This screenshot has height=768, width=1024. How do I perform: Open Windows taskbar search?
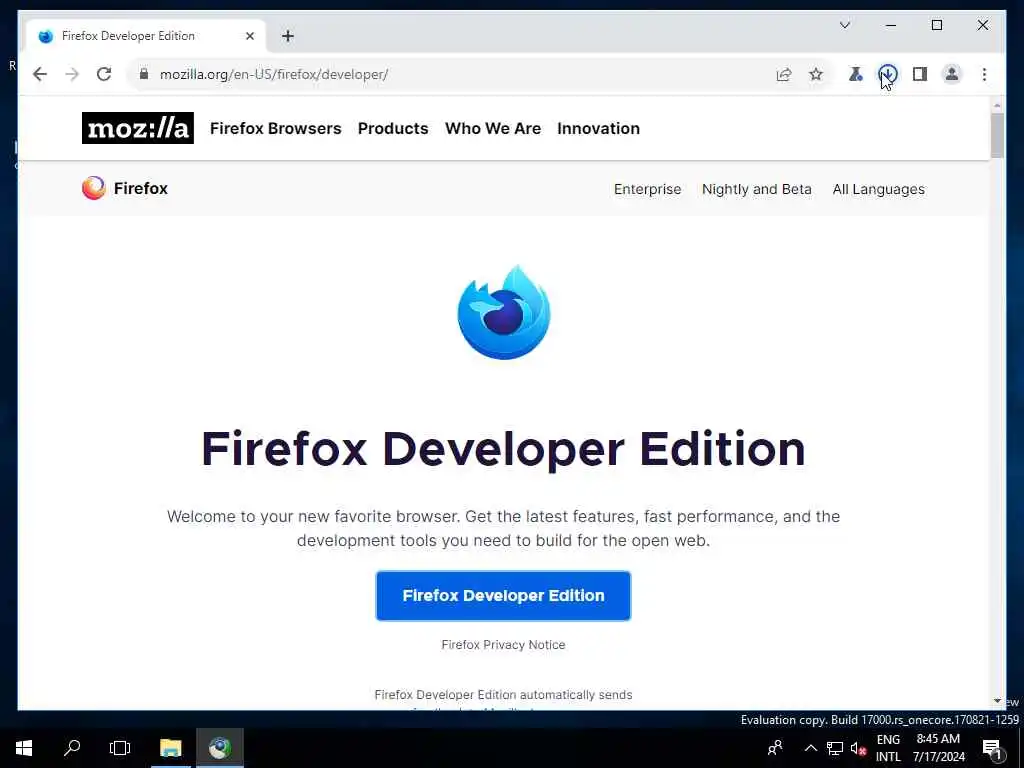[72, 748]
